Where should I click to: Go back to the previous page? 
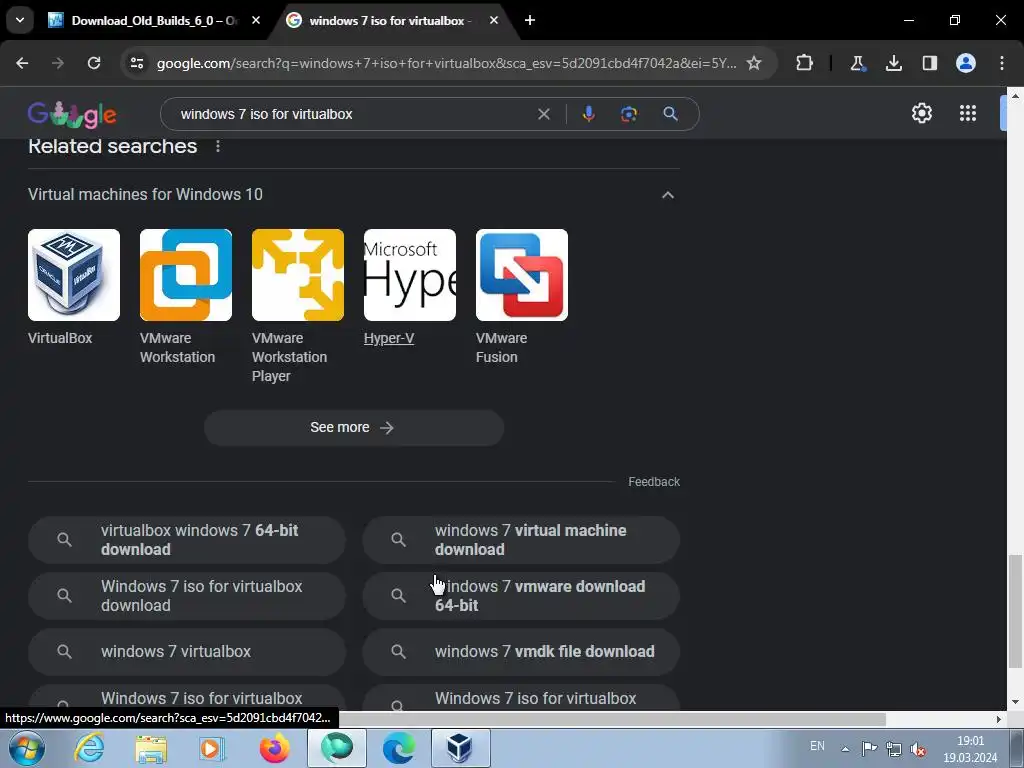(22, 63)
